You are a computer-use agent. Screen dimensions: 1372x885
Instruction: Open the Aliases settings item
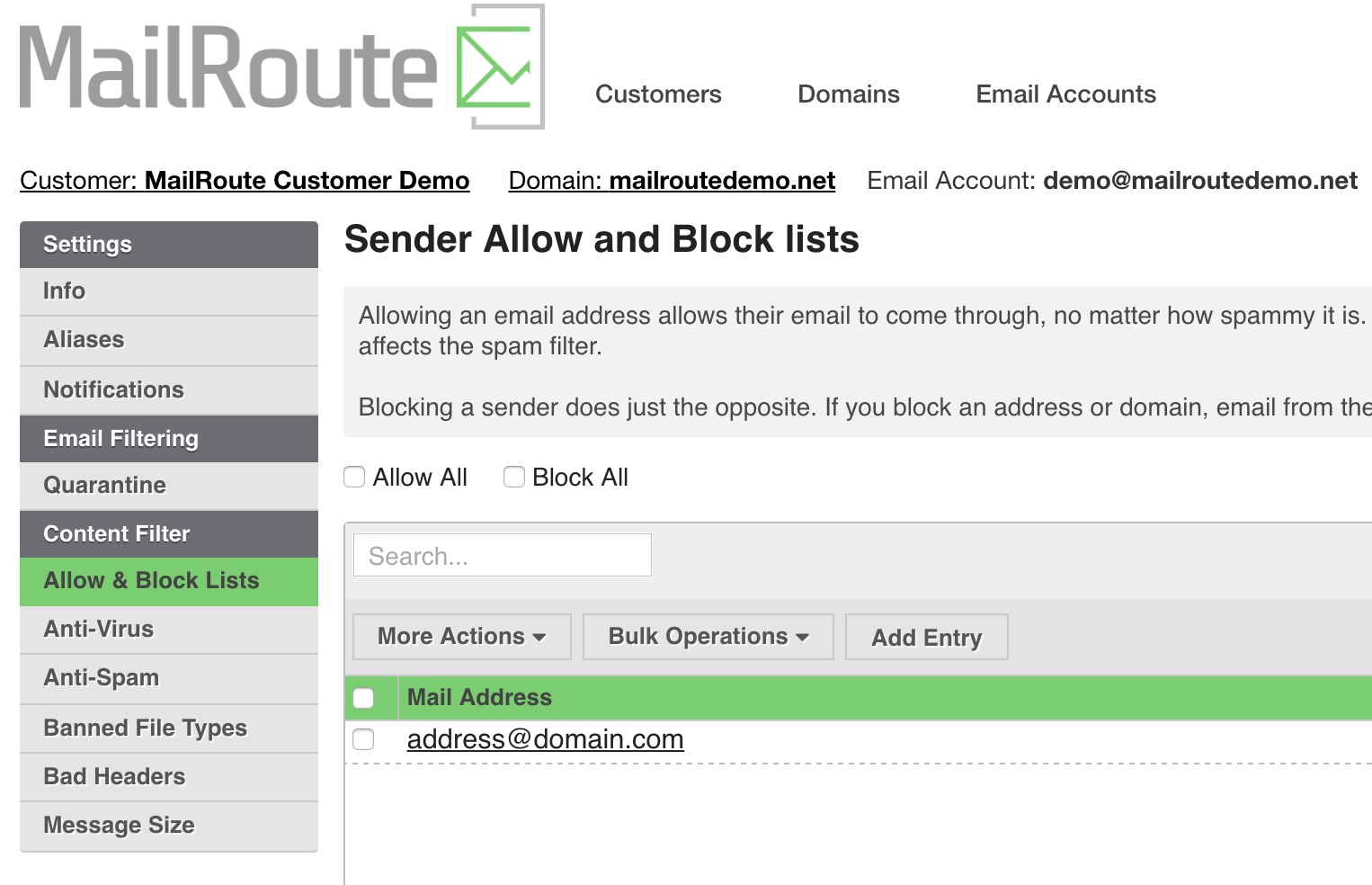pos(169,340)
